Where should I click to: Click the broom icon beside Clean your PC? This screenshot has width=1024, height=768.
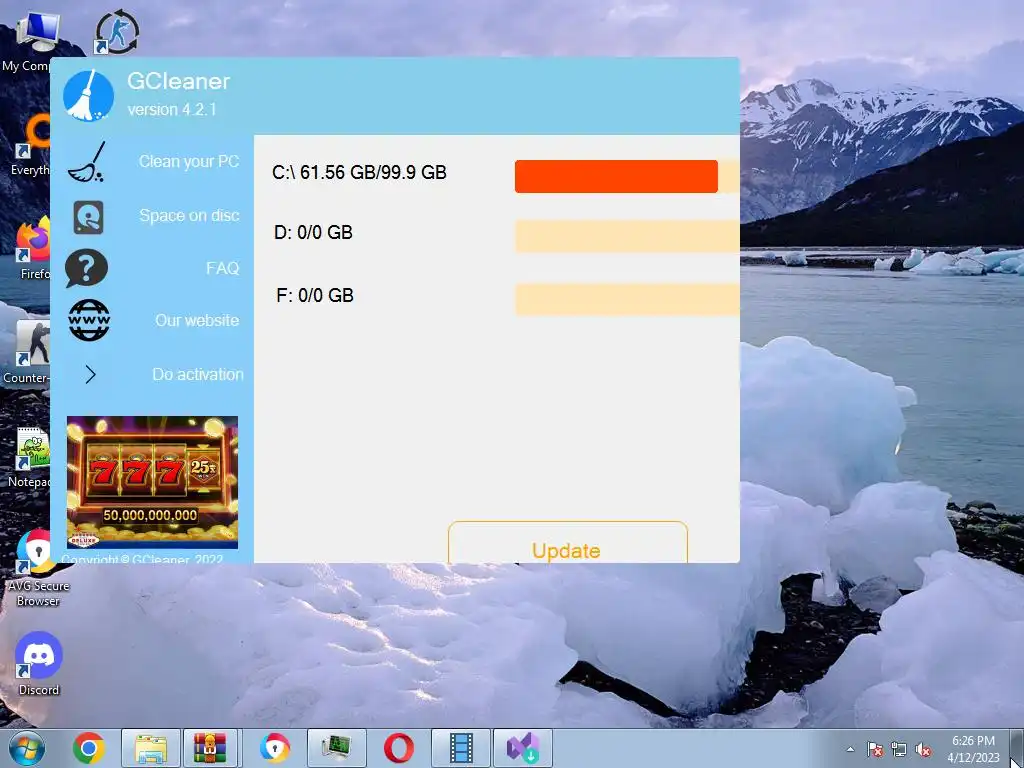[86, 161]
